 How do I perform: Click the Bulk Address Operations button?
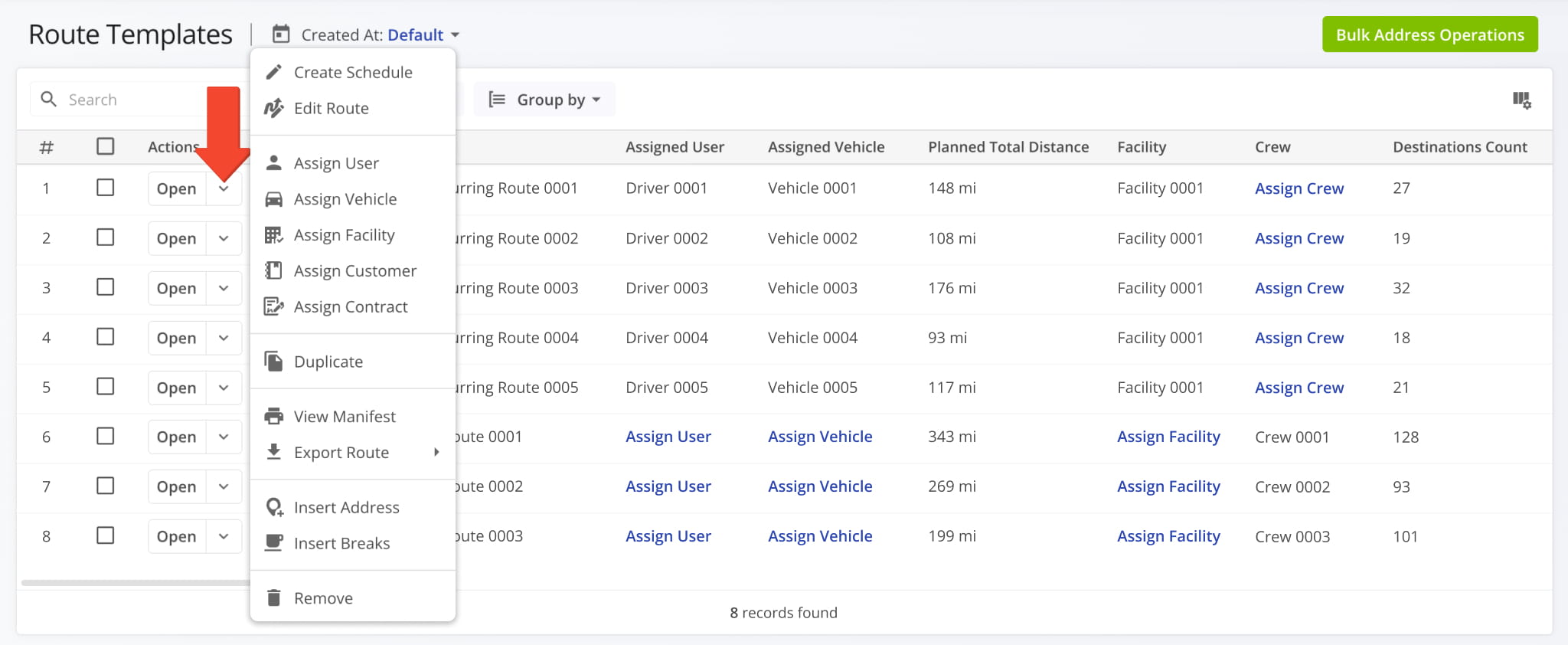pos(1429,34)
